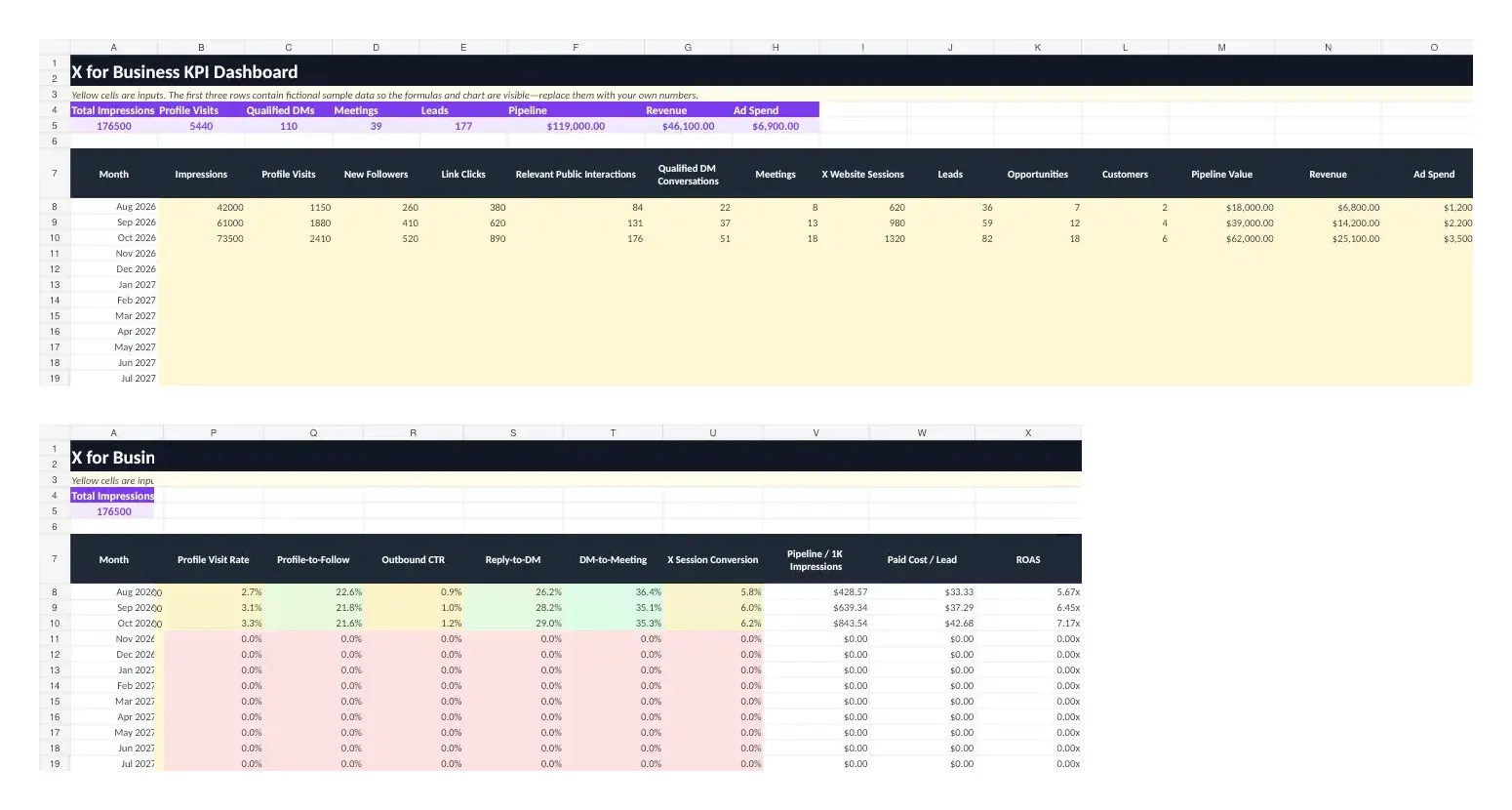Select the public interactions value 131

point(576,223)
